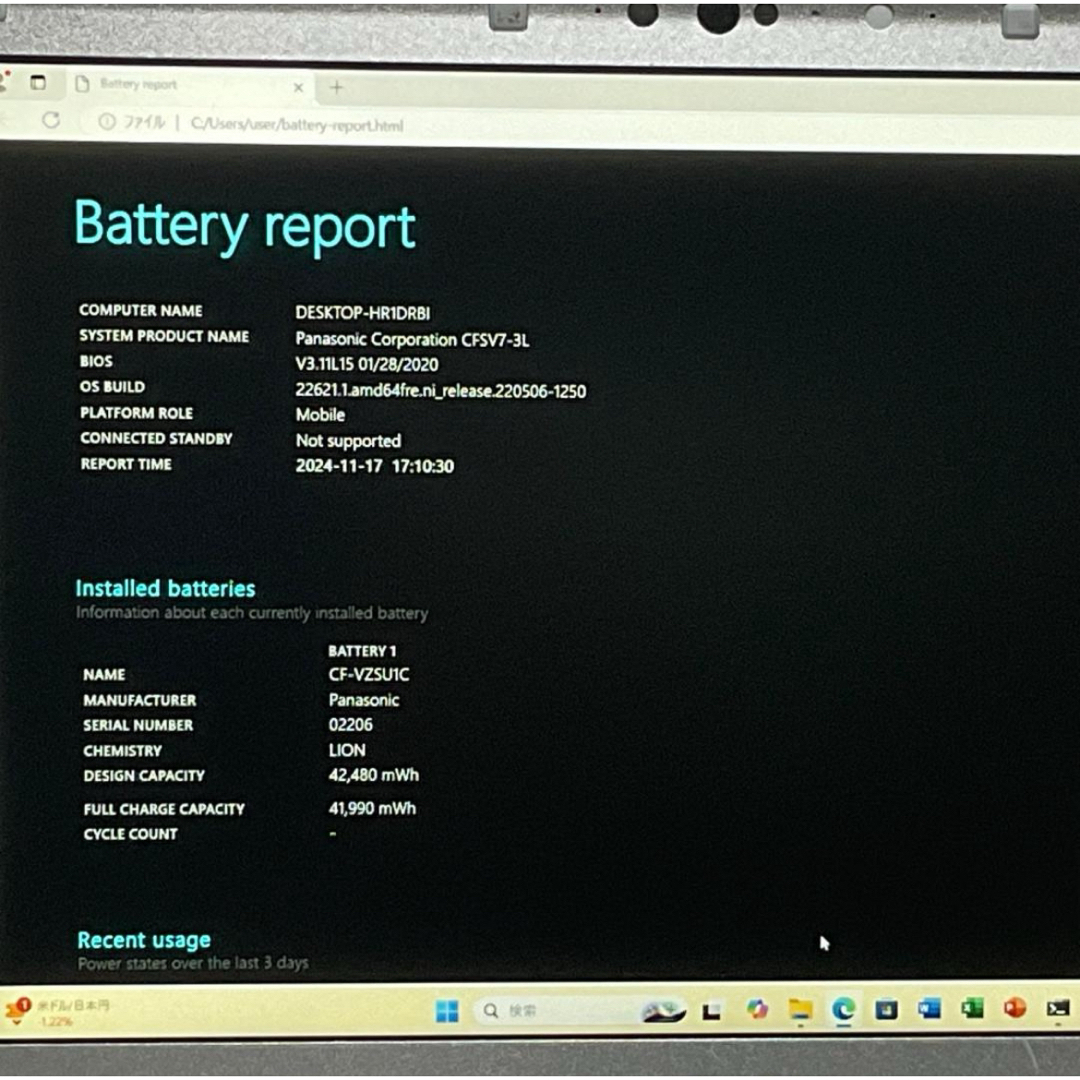
Task: Reload the battery report page
Action: tap(51, 120)
